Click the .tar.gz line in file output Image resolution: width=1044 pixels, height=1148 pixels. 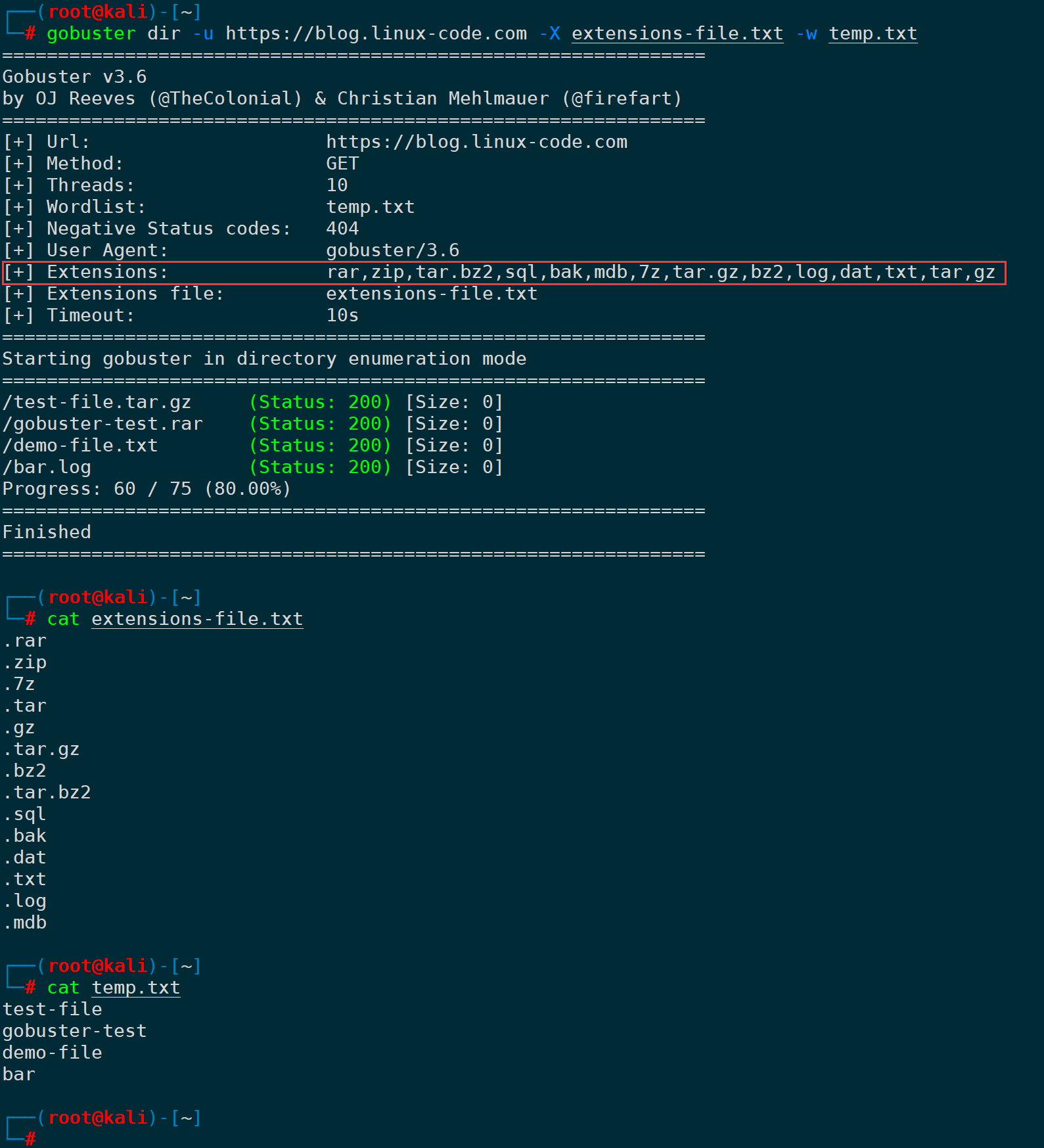pos(41,749)
